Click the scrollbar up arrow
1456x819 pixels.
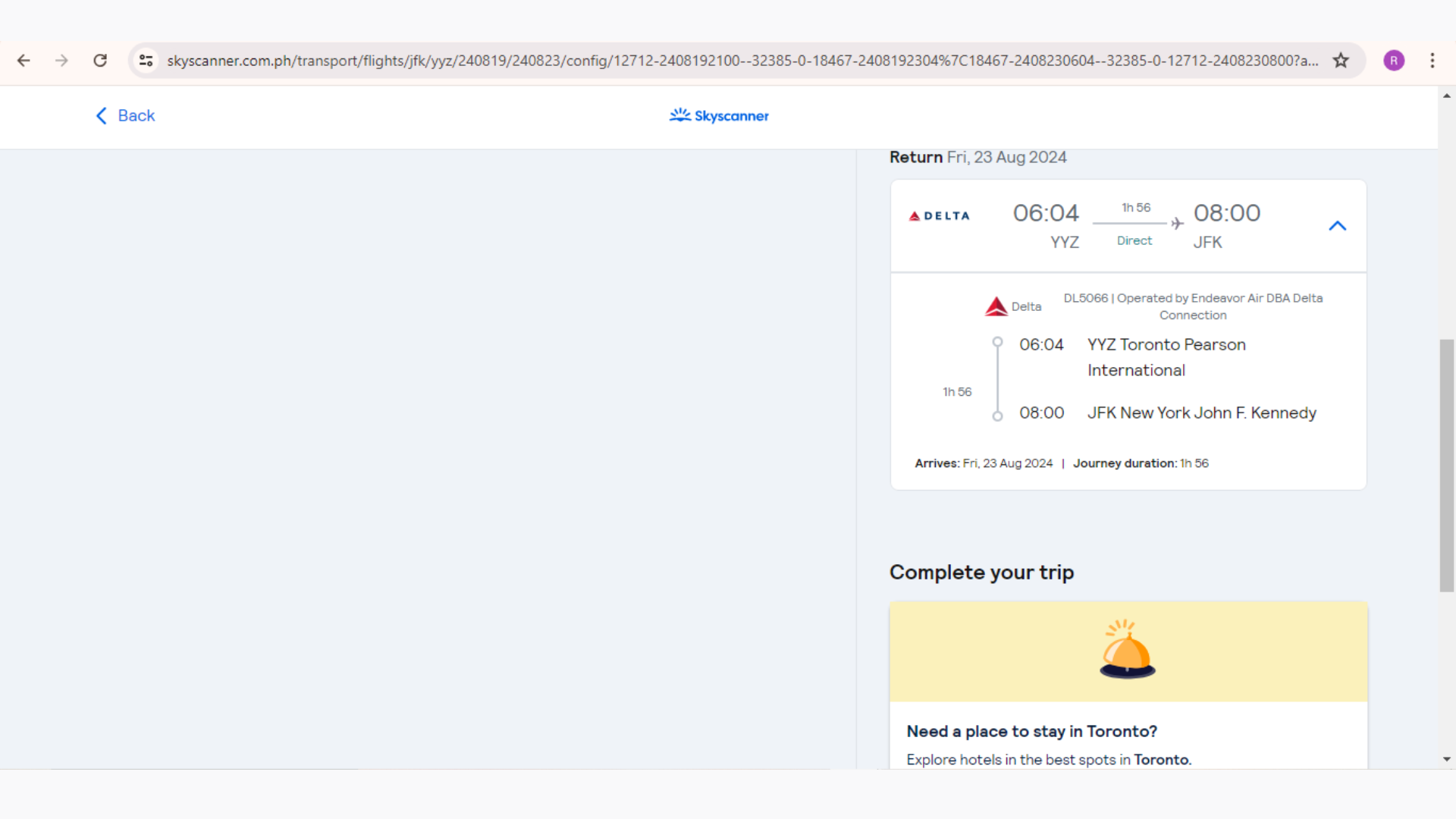1447,96
